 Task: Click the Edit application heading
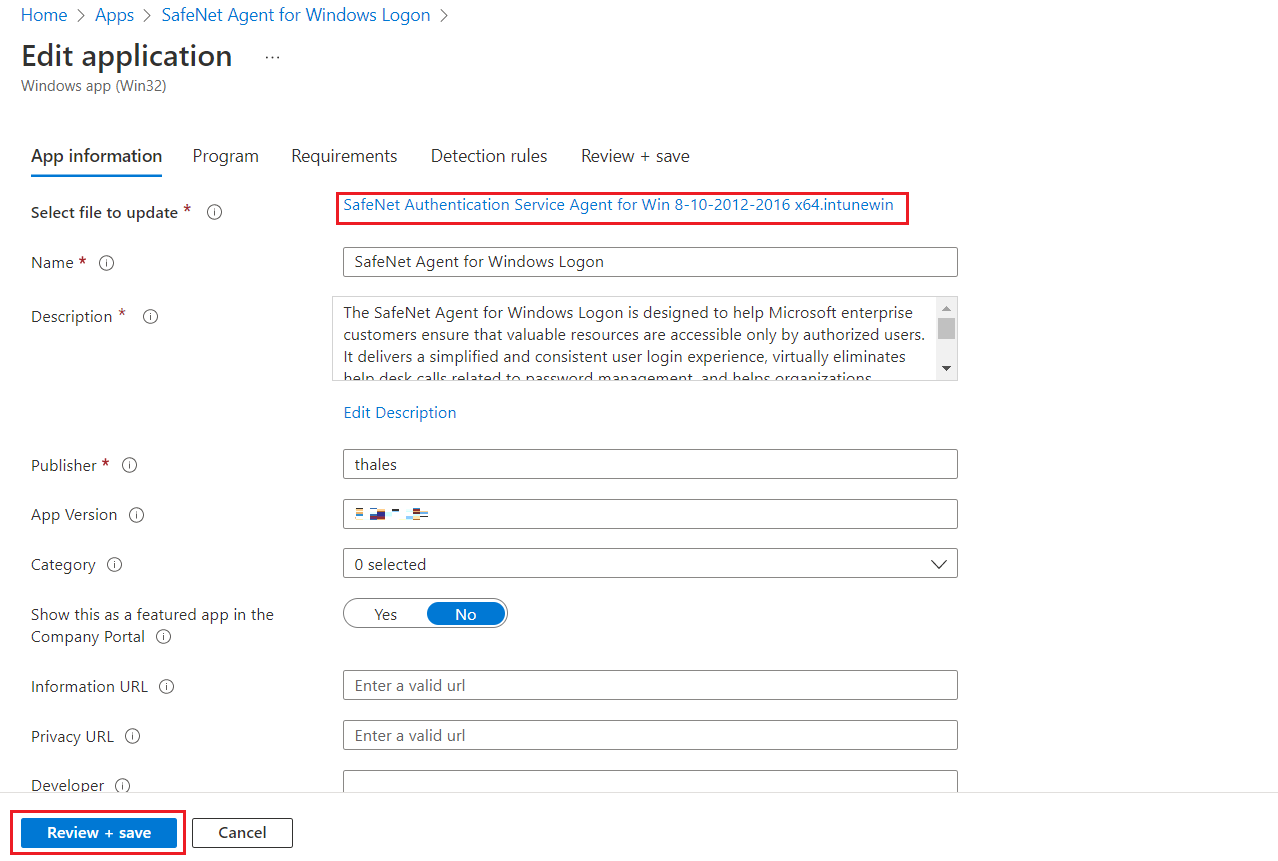click(127, 56)
